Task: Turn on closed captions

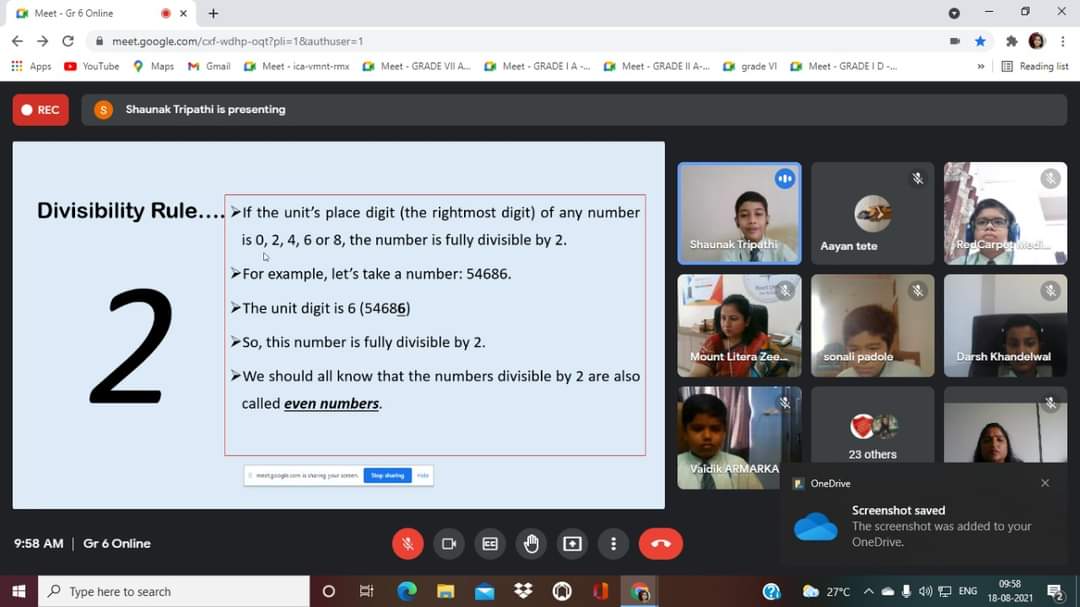Action: click(490, 544)
